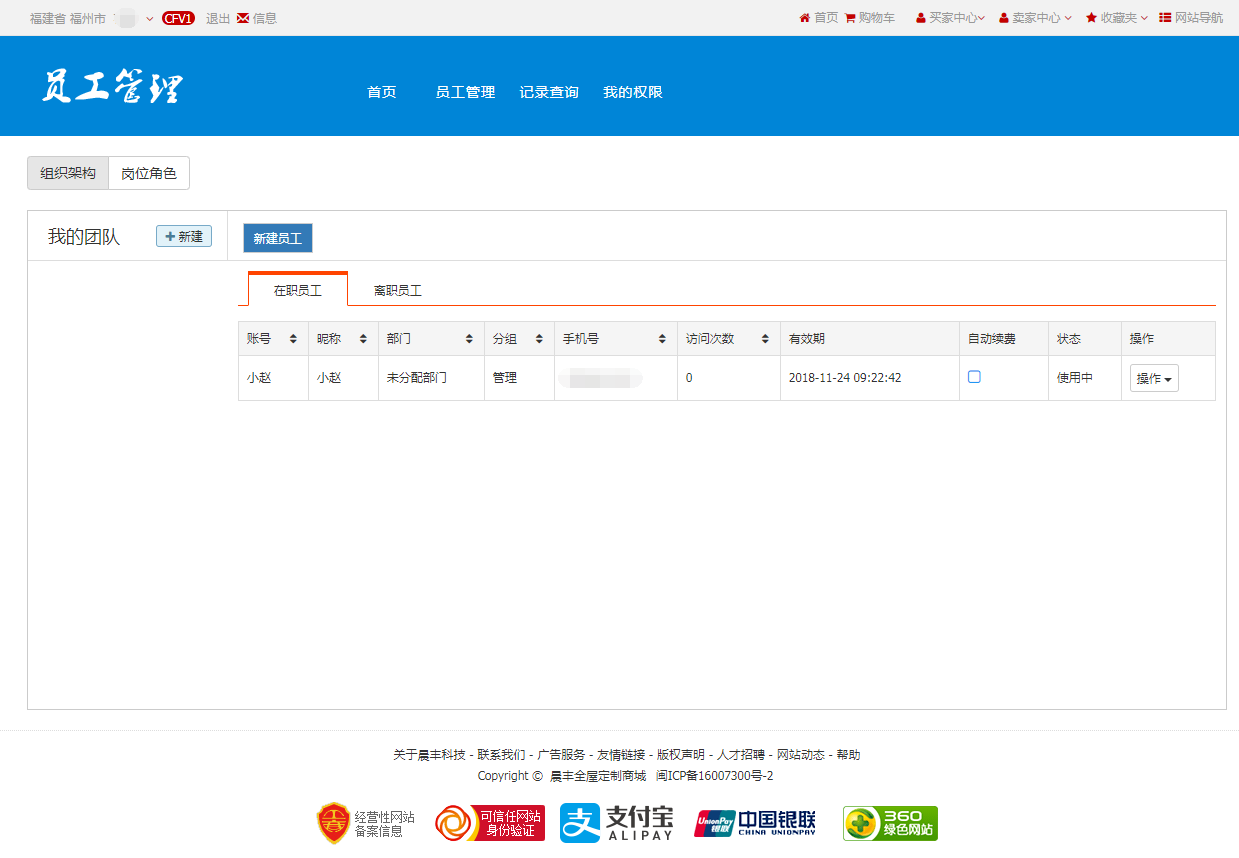The width and height of the screenshot is (1239, 858).
Task: Open the 买家中心 dropdown menu
Action: click(x=951, y=18)
